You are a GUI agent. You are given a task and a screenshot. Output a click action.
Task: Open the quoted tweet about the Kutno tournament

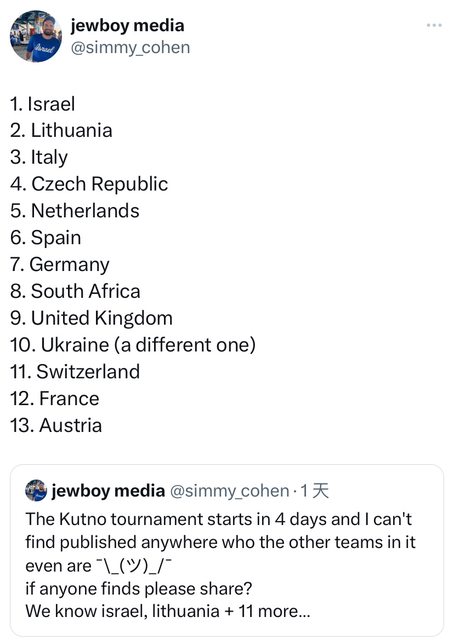[x=227, y=549]
